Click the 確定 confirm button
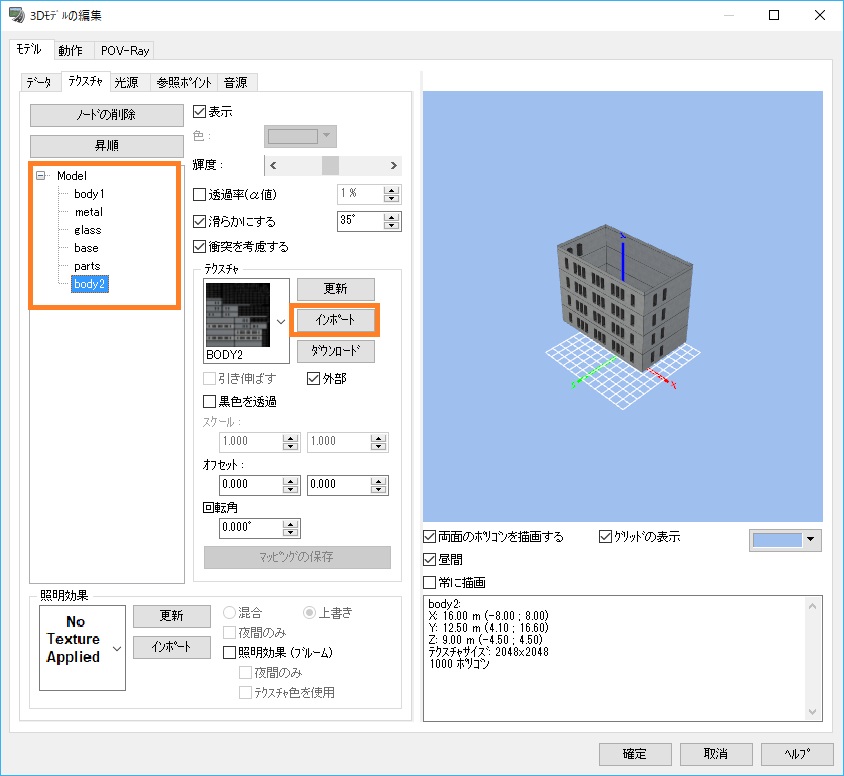 pyautogui.click(x=635, y=754)
